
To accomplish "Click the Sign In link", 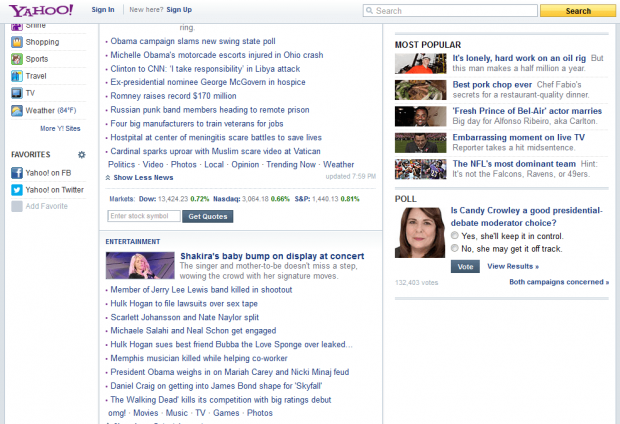I will (103, 9).
